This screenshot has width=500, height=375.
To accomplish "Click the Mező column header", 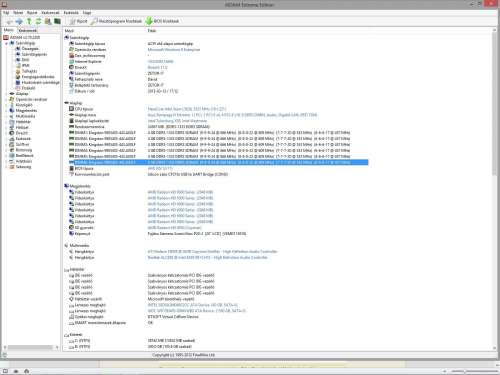I will [x=69, y=31].
